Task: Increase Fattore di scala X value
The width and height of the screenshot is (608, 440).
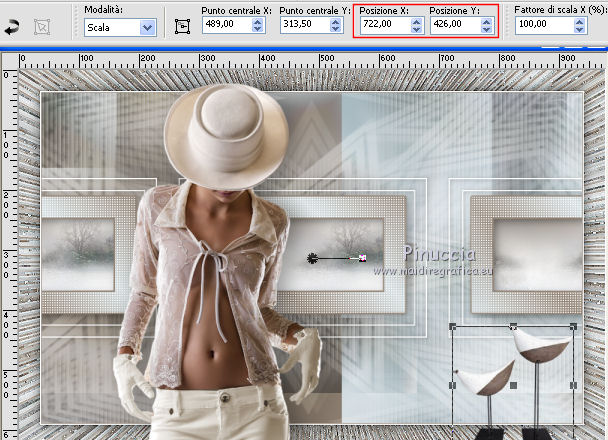Action: click(x=580, y=21)
